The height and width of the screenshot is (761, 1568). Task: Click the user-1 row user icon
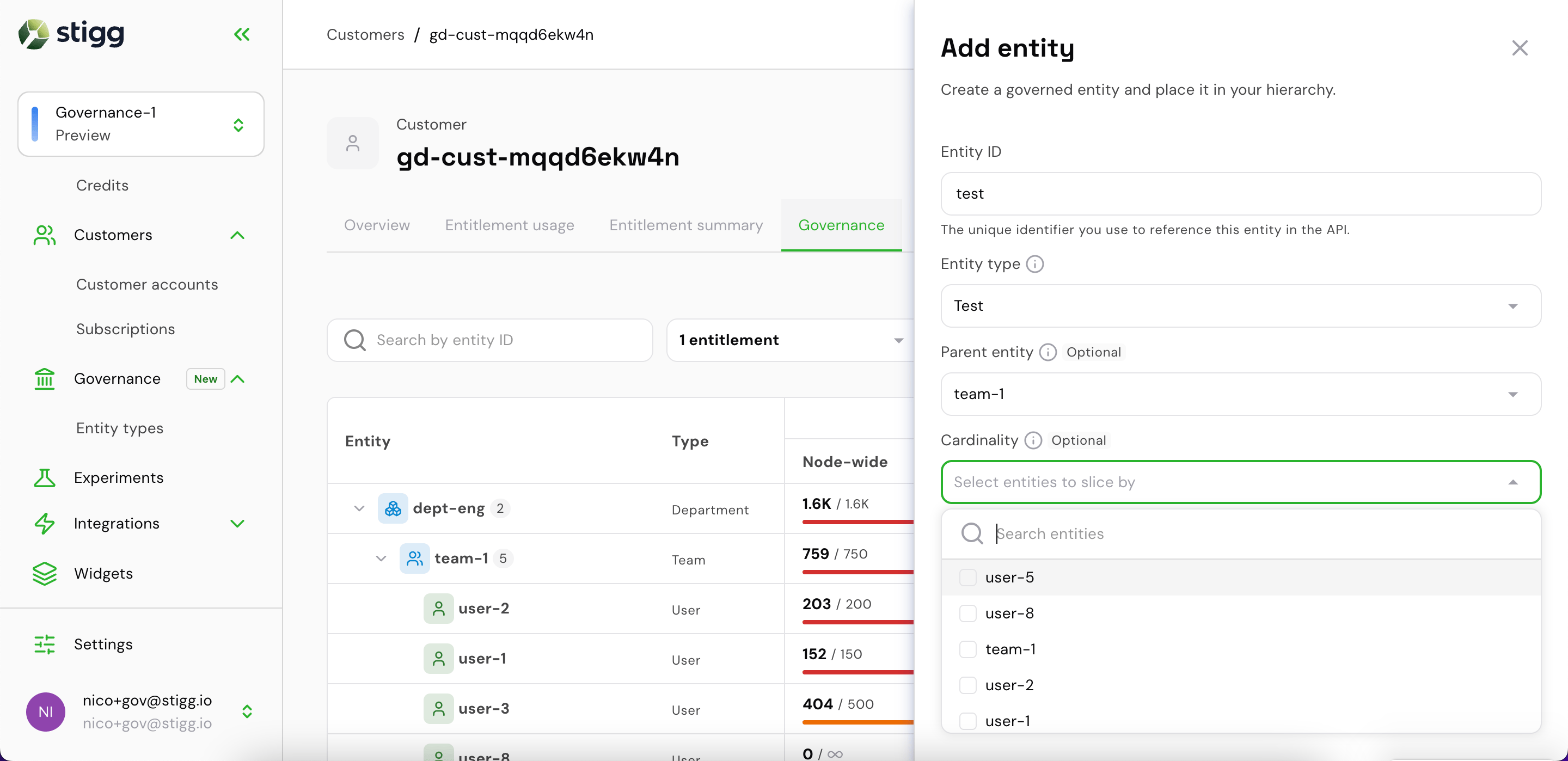pos(438,659)
